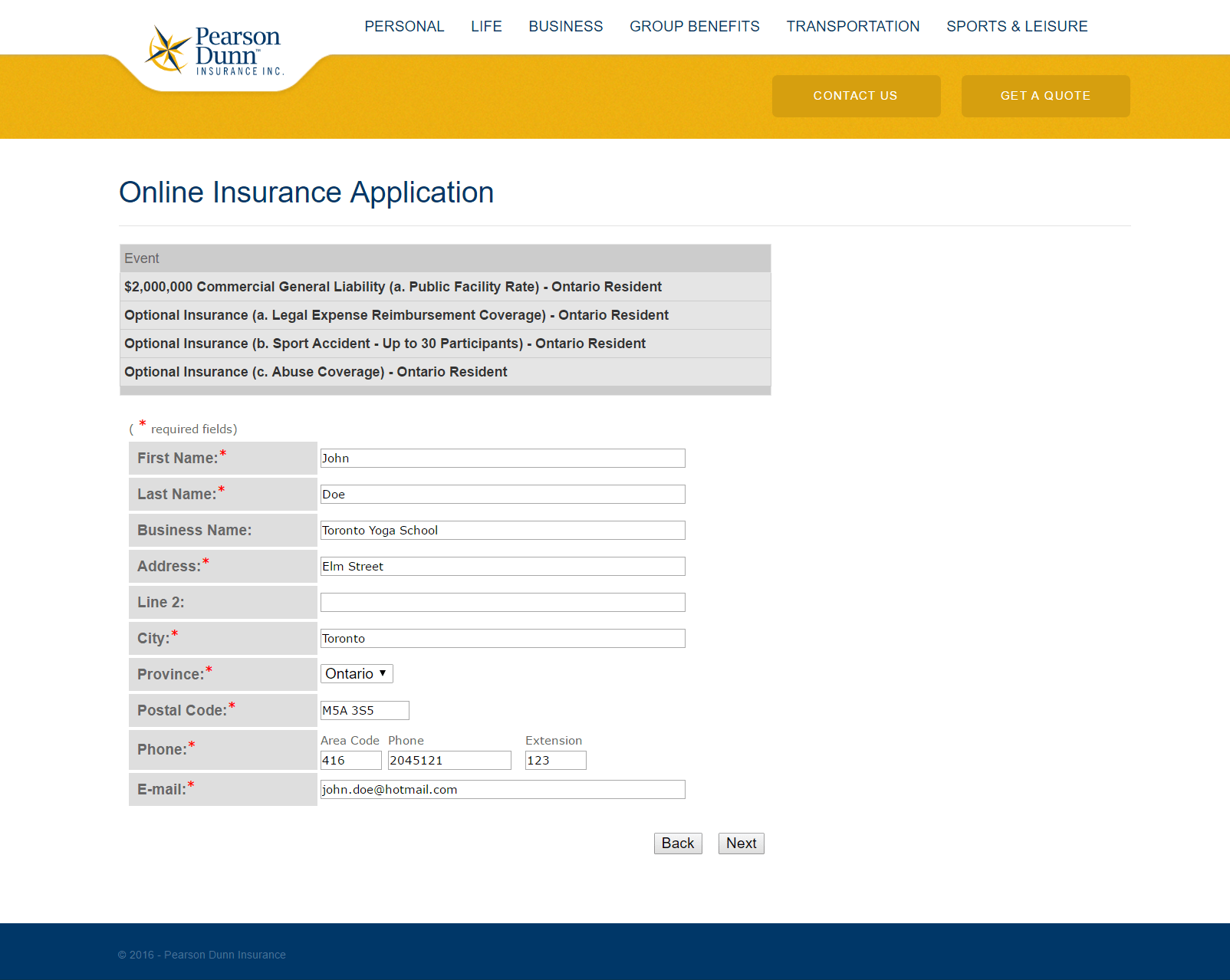Click the Extension caption above 123
1230x980 pixels.
pyautogui.click(x=554, y=741)
